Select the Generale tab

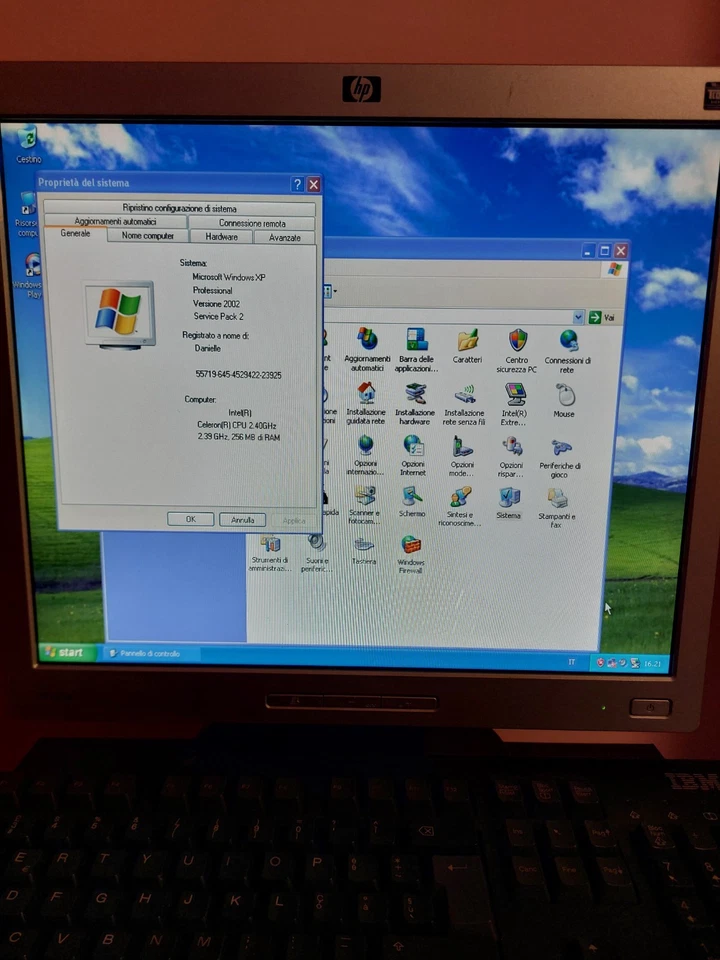coord(75,233)
